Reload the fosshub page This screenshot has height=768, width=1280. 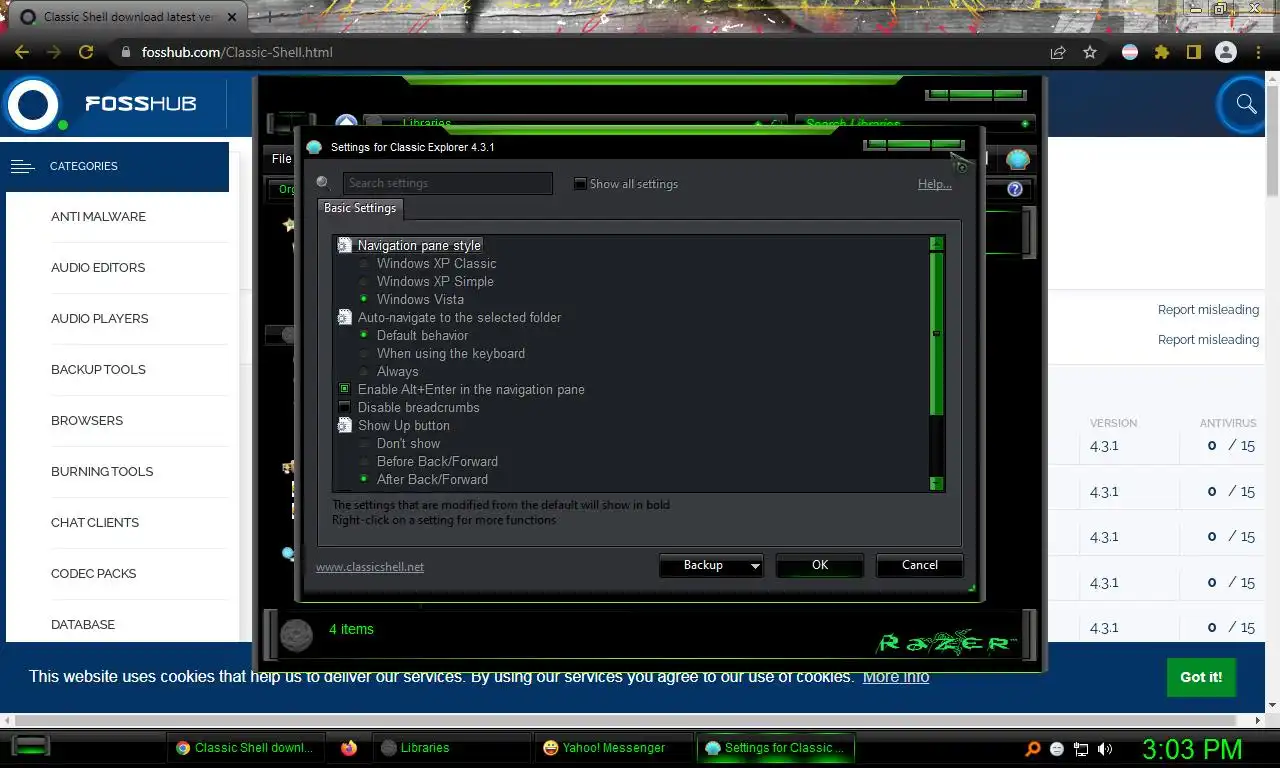tap(86, 52)
